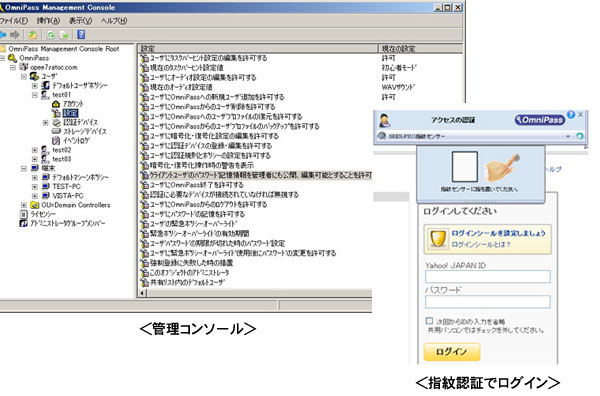
Task: Select the 共有リスト内のデフォルトユーザ row
Action: point(183,282)
